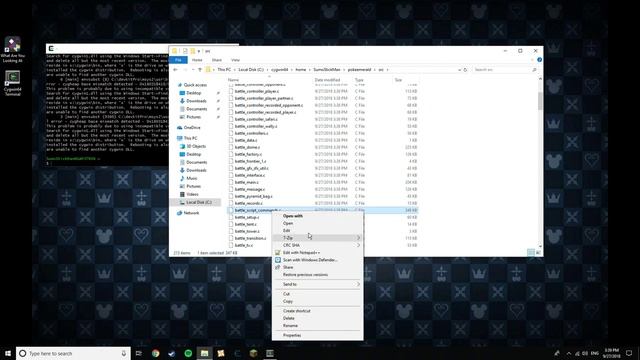Switch to the details view icon in status bar
640x360 pixels.
pyautogui.click(x=531, y=253)
